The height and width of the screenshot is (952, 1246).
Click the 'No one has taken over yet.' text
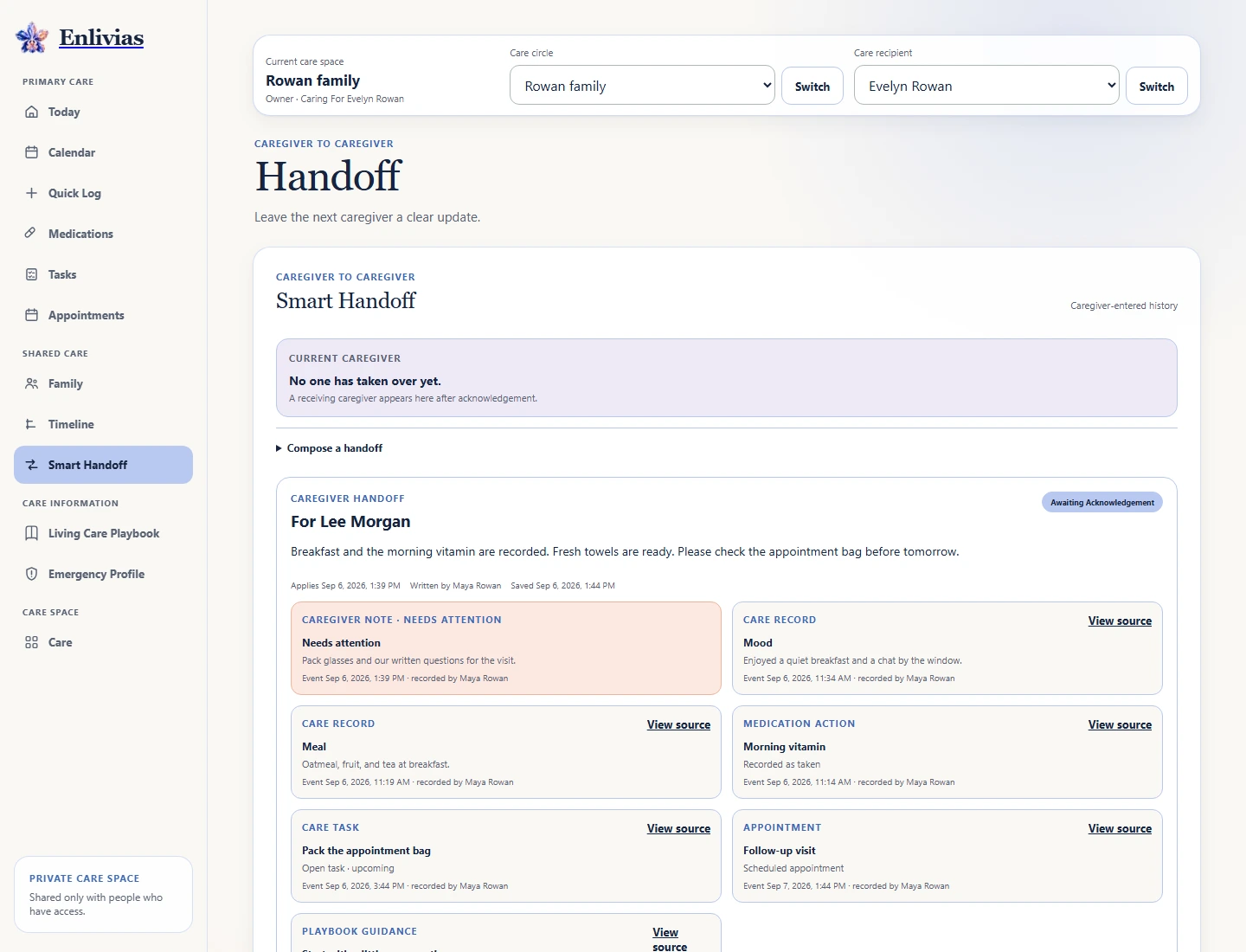point(365,381)
